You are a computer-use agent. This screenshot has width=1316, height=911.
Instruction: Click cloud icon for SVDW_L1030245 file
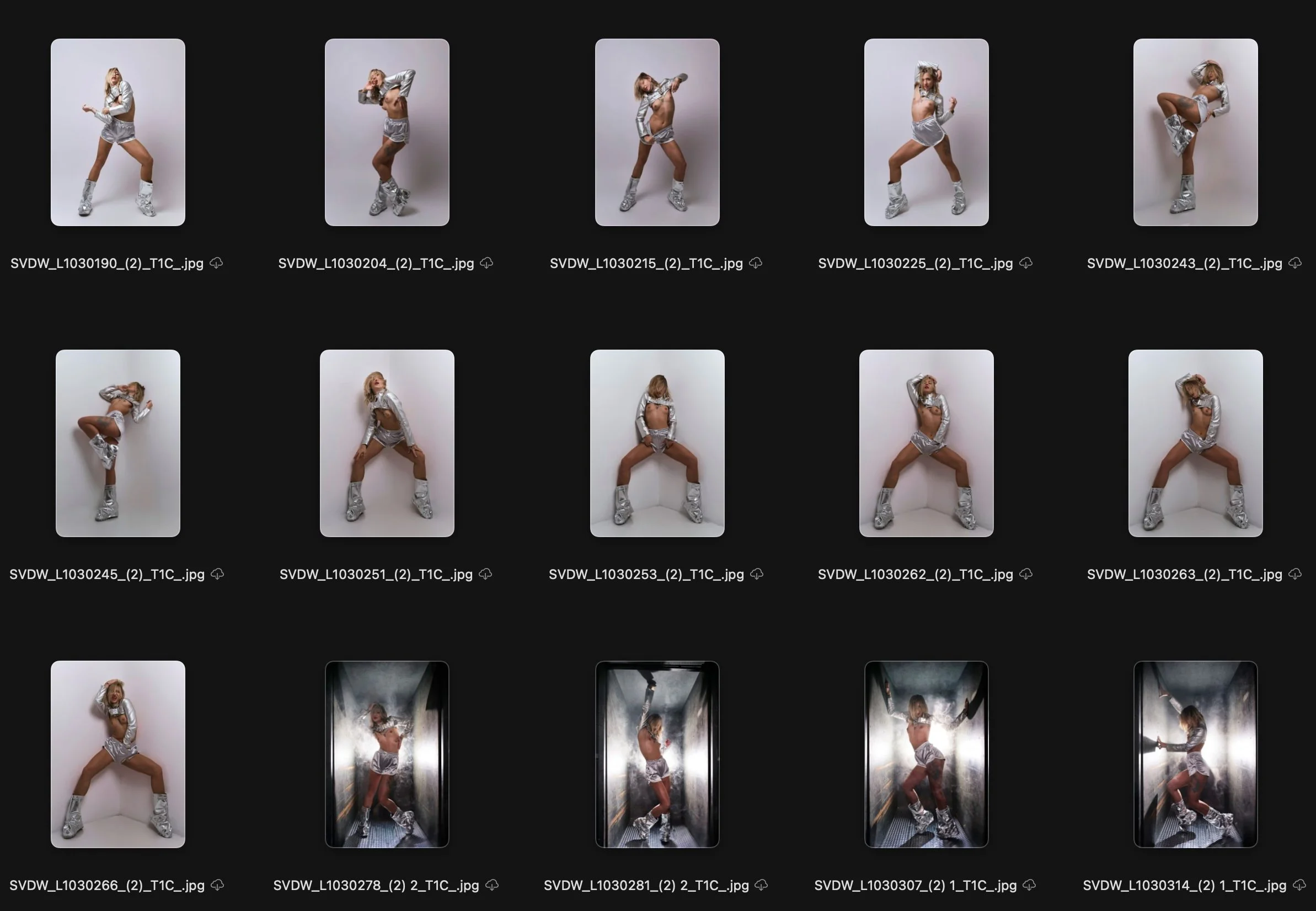[217, 574]
